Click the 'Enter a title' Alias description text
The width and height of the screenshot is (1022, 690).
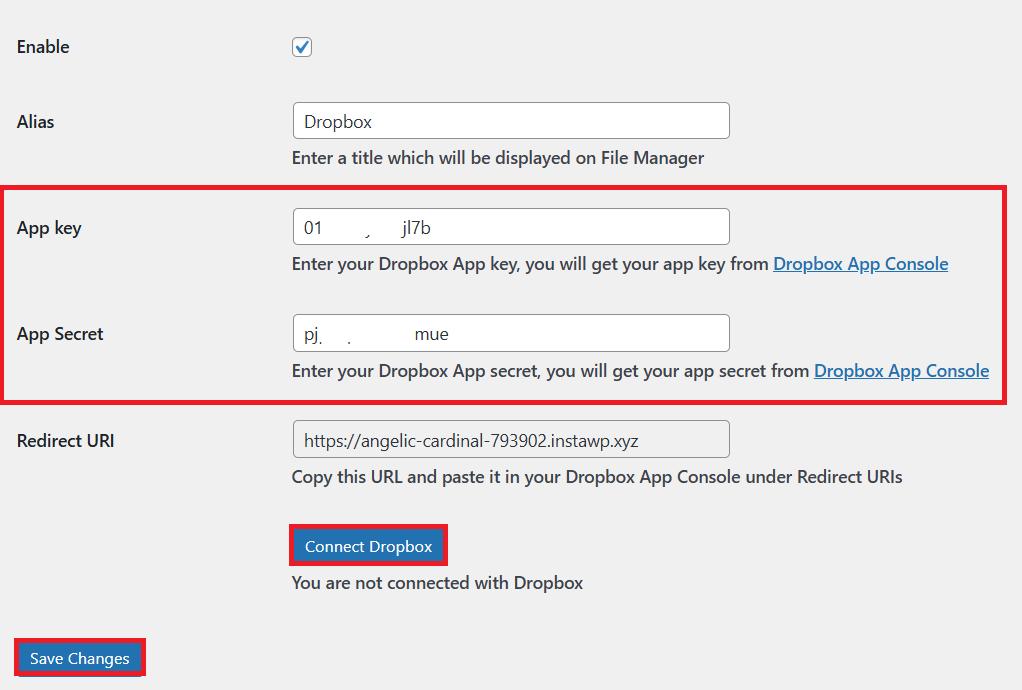(440, 158)
